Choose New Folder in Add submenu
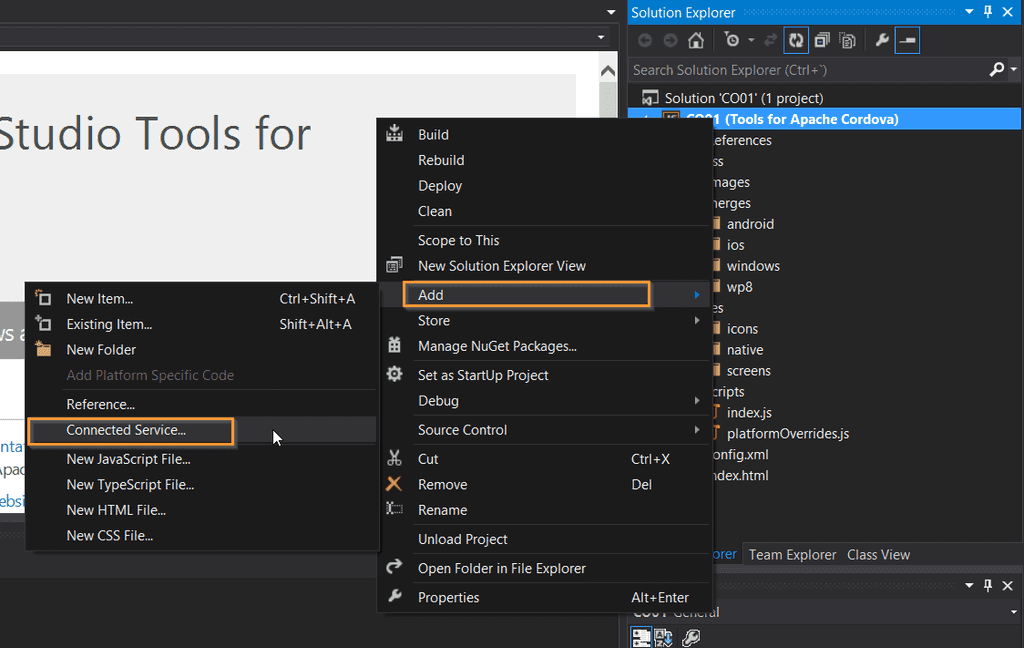 [202, 349]
